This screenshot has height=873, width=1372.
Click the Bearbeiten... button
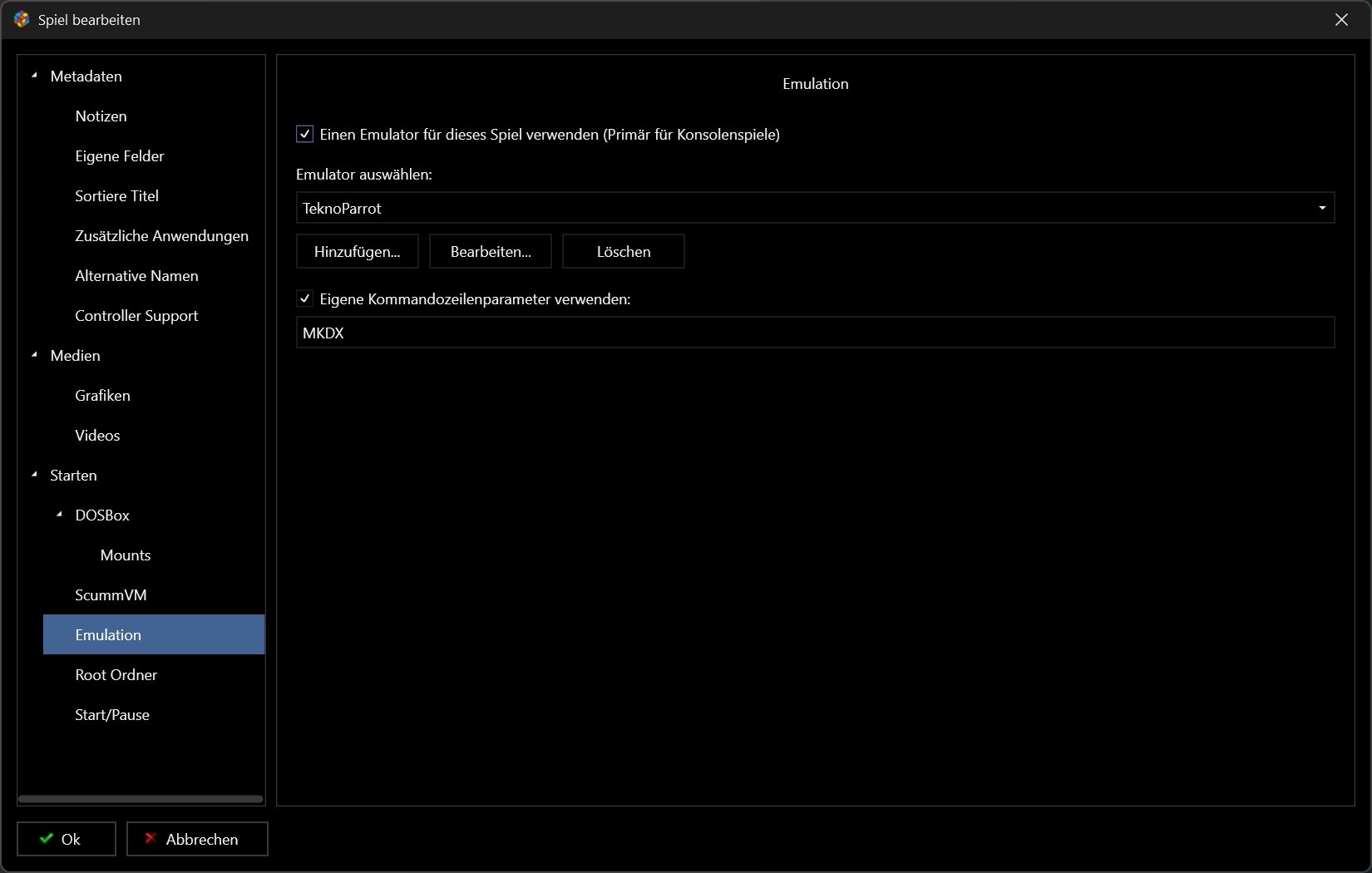(x=491, y=251)
